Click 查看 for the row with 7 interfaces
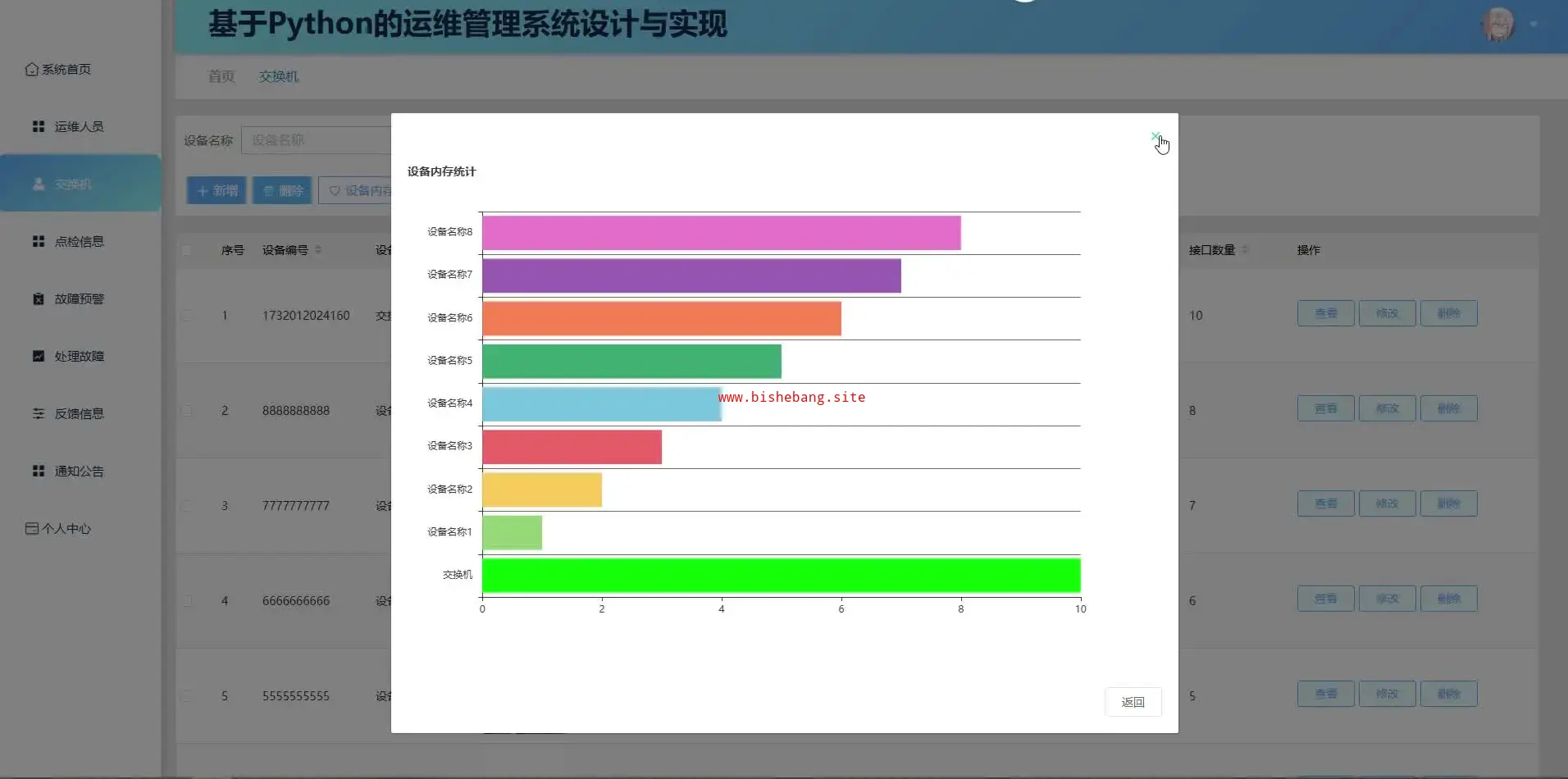The image size is (1568, 779). [x=1326, y=503]
